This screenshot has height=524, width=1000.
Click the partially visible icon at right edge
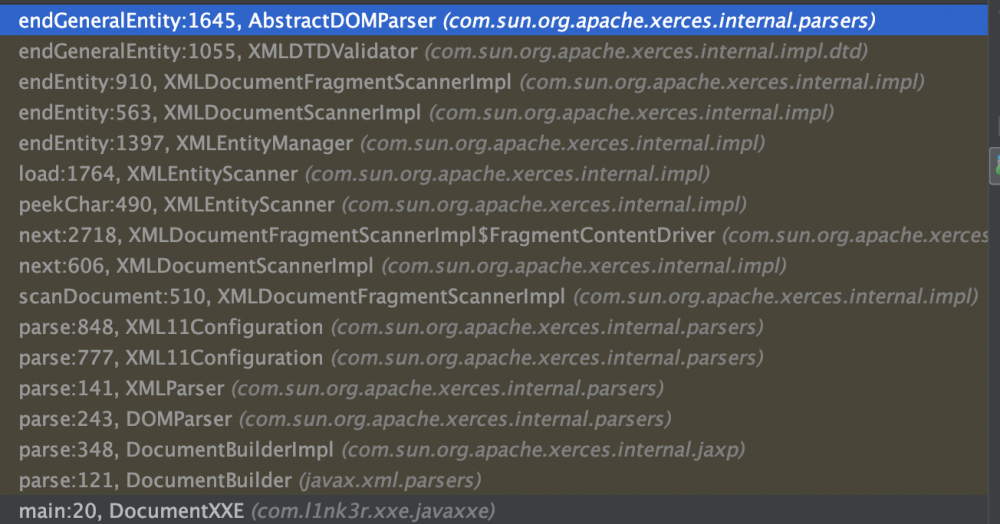[994, 165]
